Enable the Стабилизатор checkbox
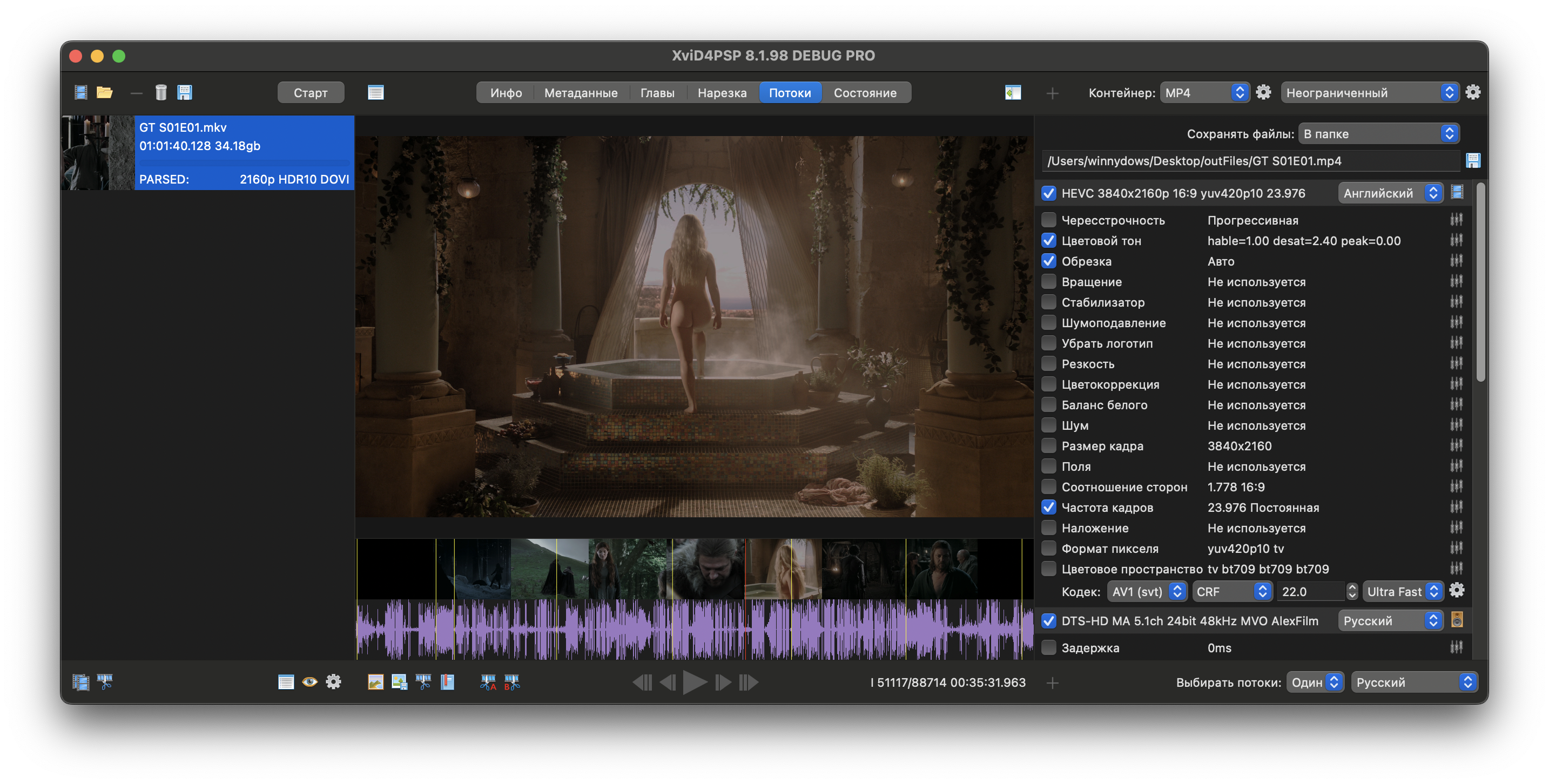The height and width of the screenshot is (784, 1549). click(1049, 302)
